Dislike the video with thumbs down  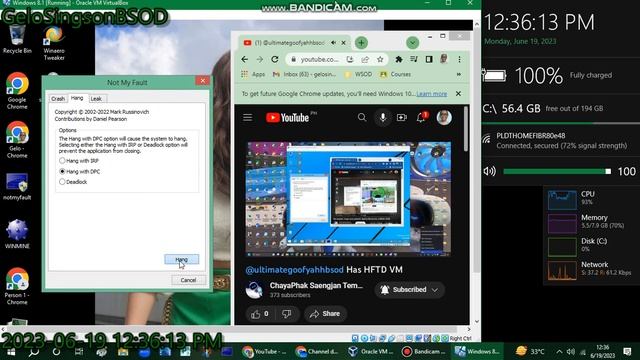287,314
